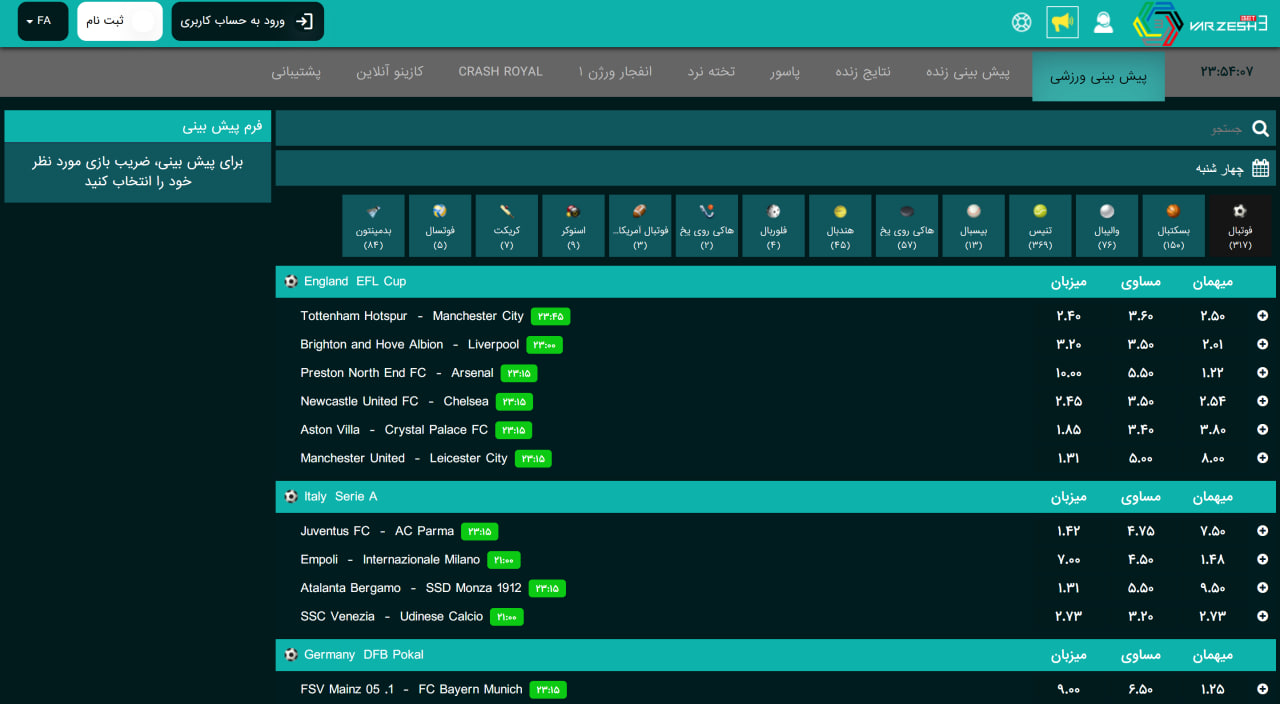
Task: Open the FA language dropdown
Action: [42, 21]
